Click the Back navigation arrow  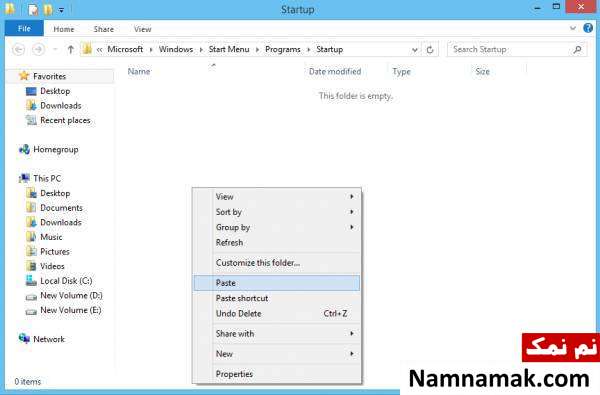18,49
